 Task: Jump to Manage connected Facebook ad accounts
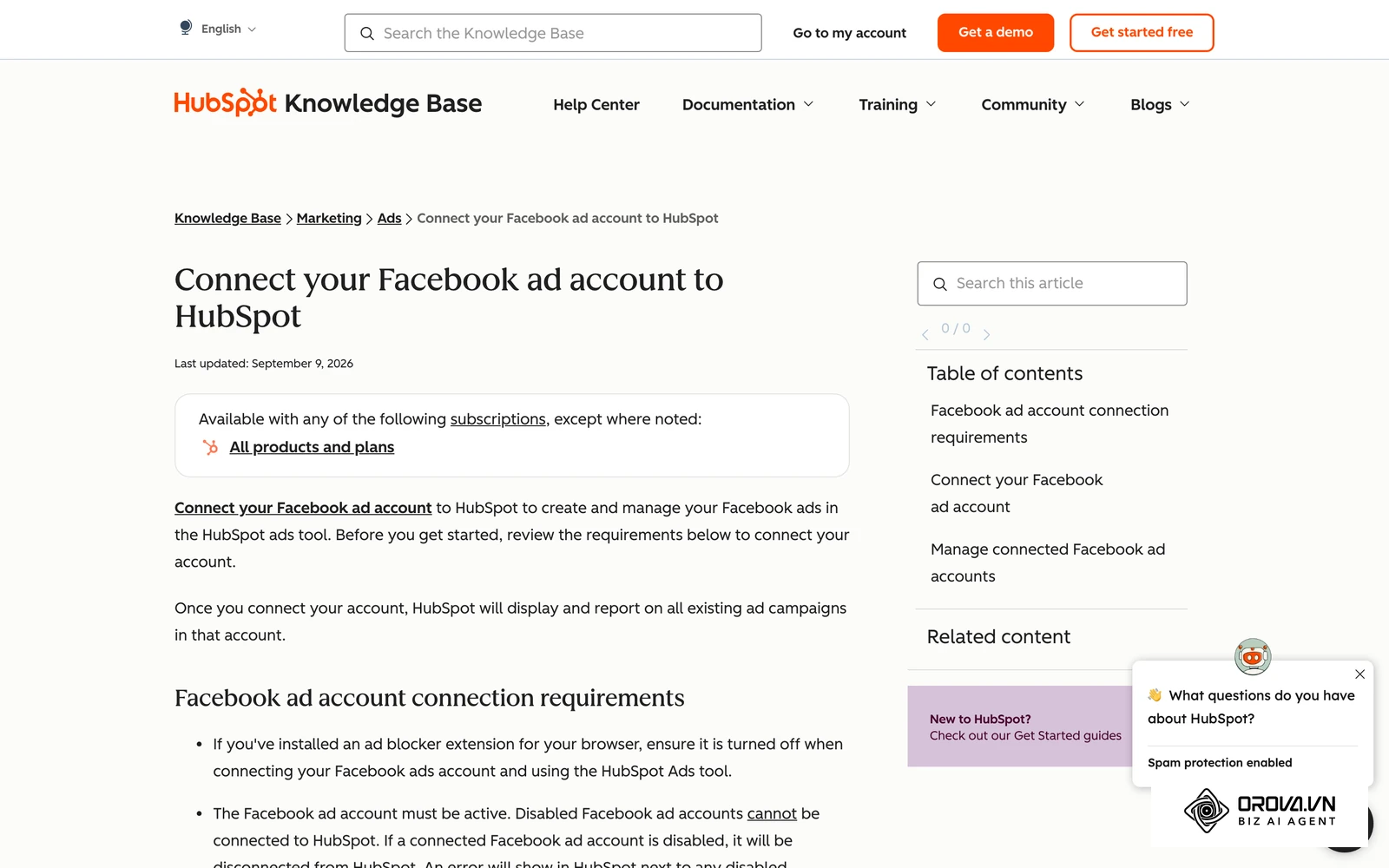1048,562
